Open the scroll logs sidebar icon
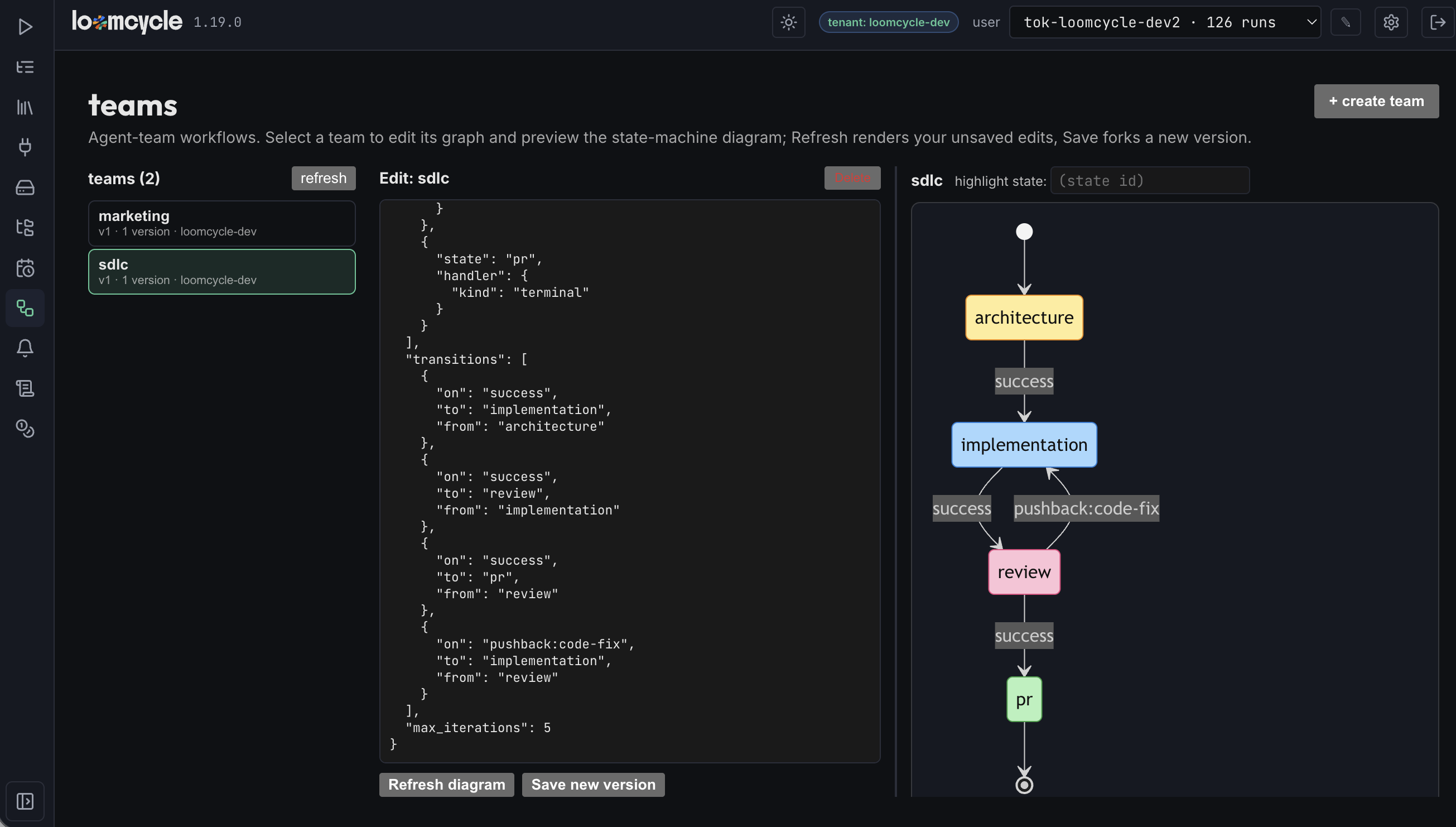This screenshot has height=827, width=1456. [25, 388]
